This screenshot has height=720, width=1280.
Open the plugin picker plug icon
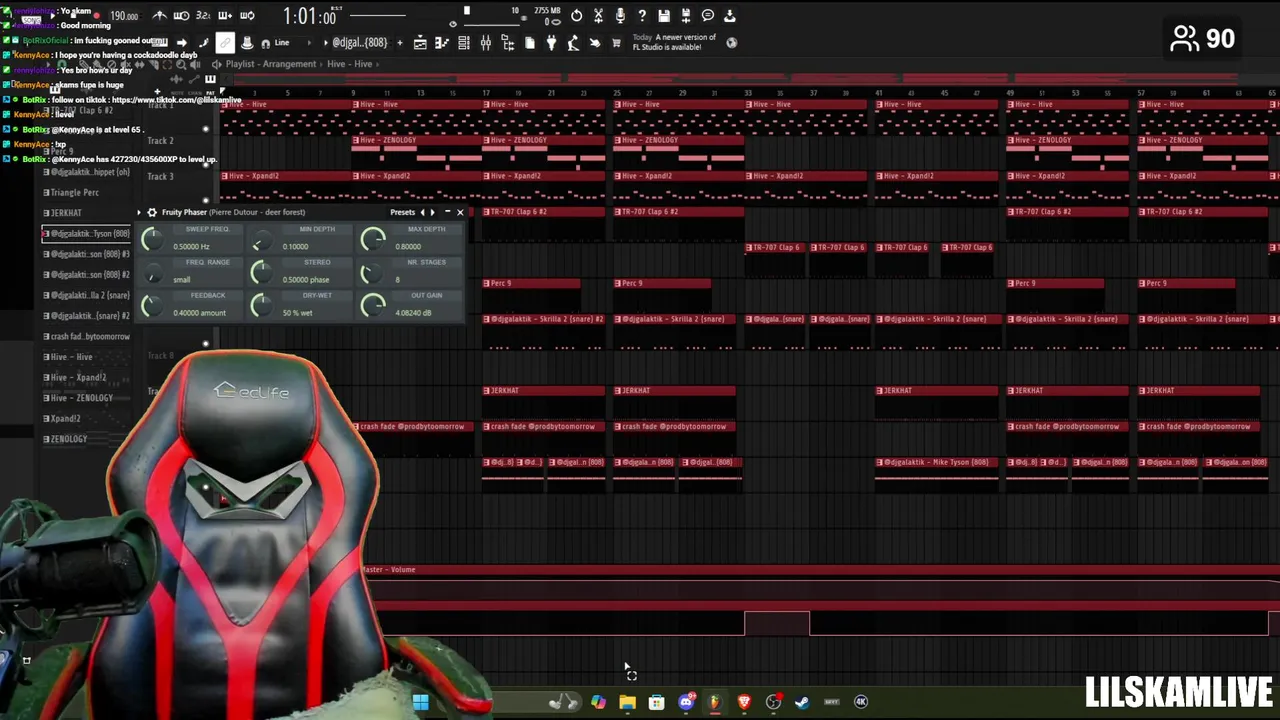(551, 43)
